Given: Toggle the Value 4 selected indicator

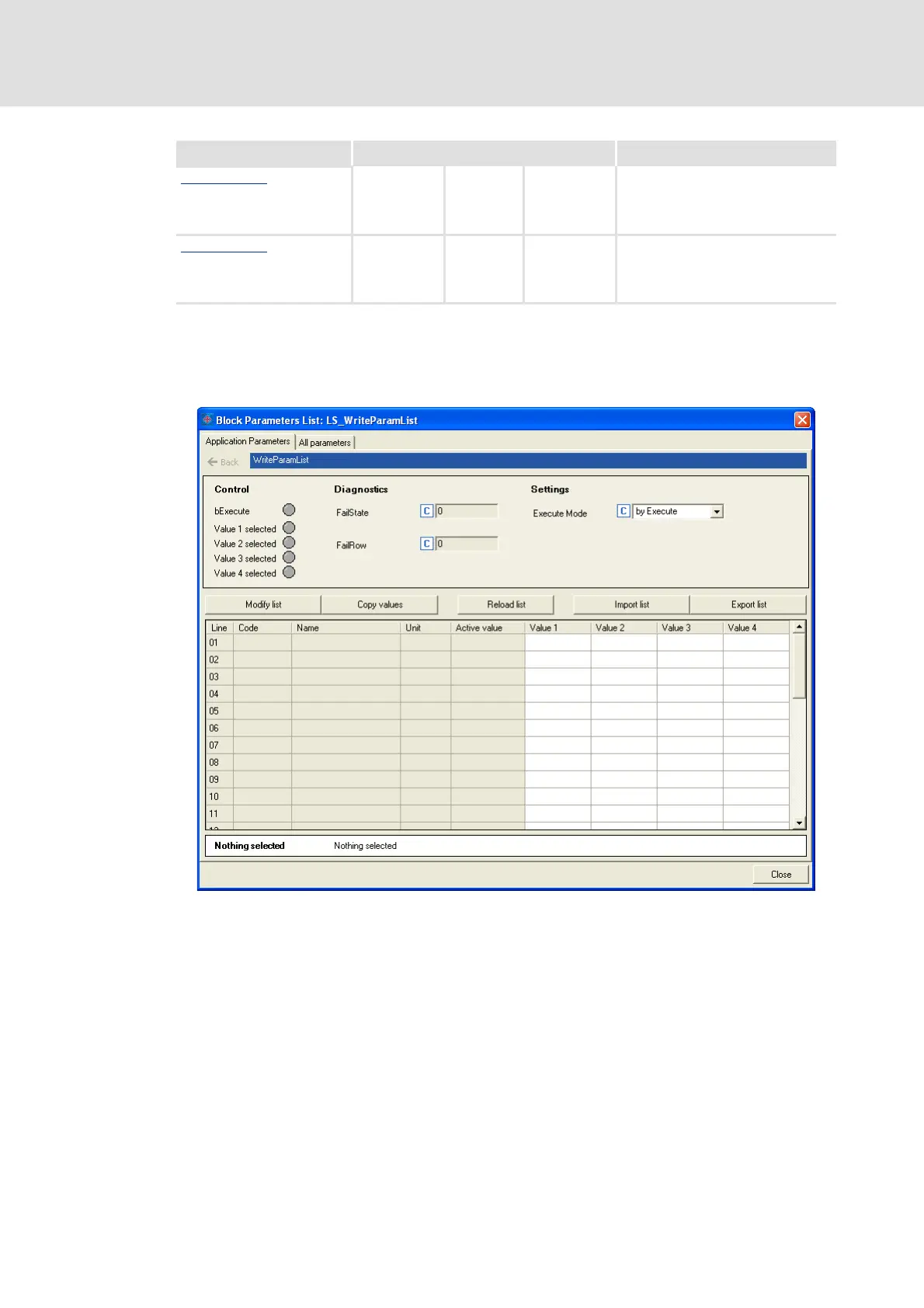Looking at the screenshot, I should click(289, 572).
